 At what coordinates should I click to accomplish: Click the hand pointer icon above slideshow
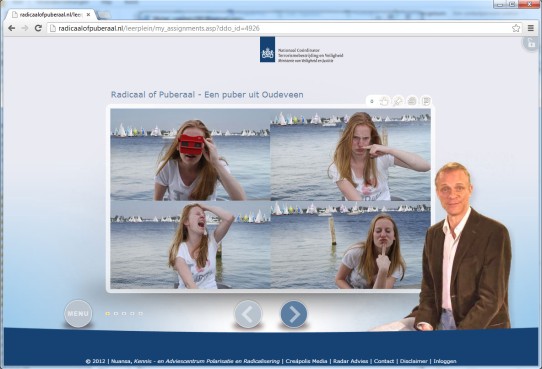tap(384, 101)
